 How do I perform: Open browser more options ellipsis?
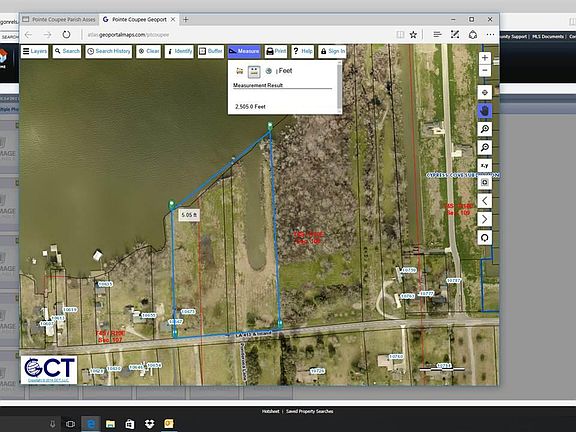pyautogui.click(x=490, y=35)
